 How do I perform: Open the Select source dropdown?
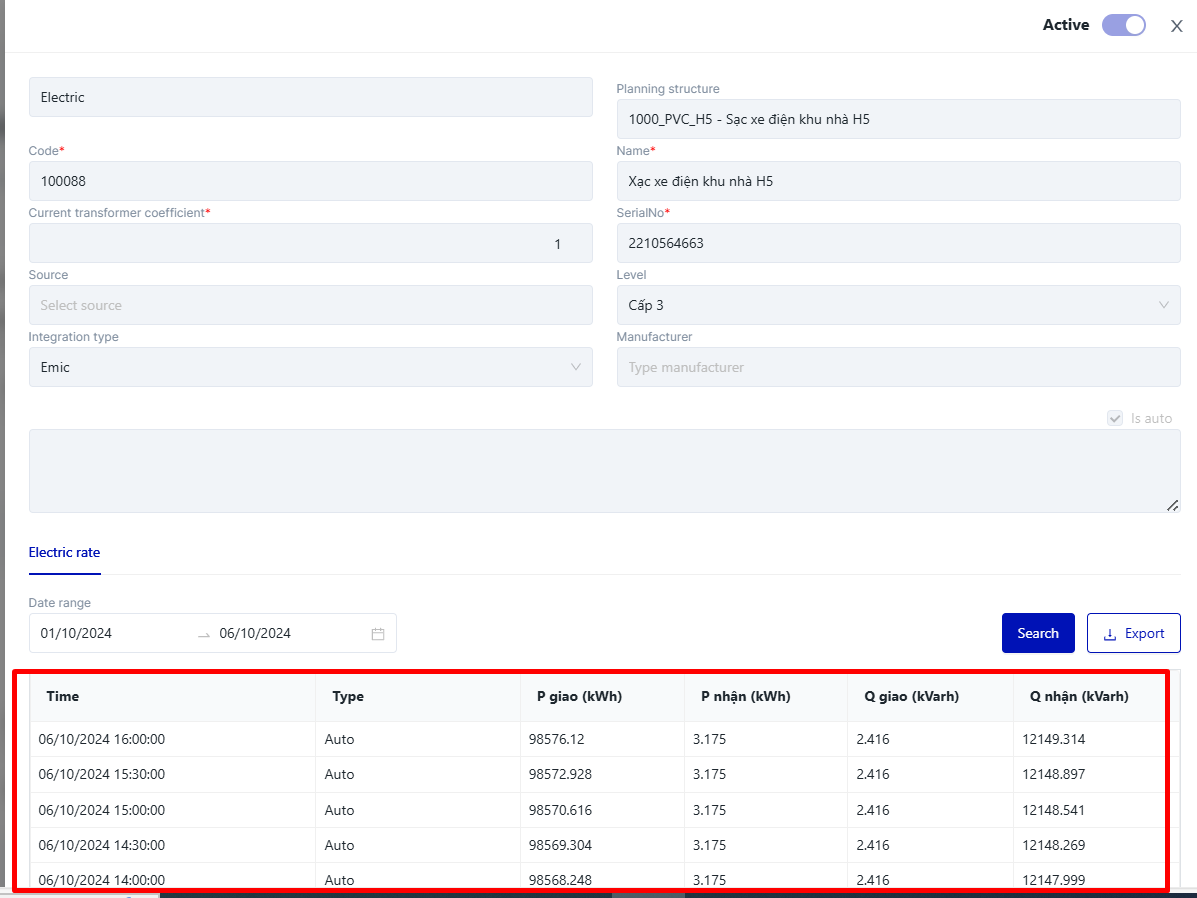[310, 305]
